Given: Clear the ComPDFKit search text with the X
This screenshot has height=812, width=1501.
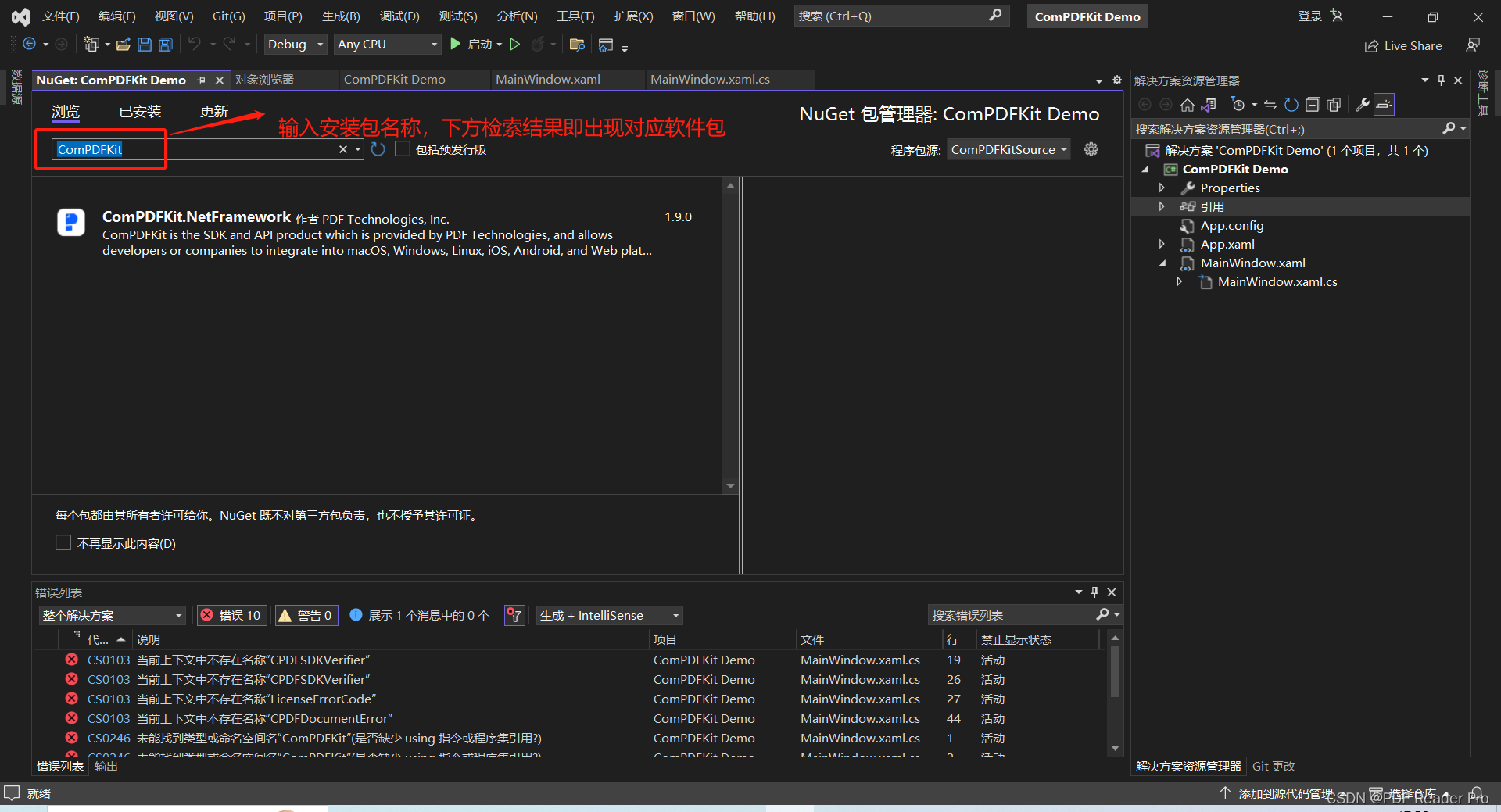Looking at the screenshot, I should click(x=342, y=149).
